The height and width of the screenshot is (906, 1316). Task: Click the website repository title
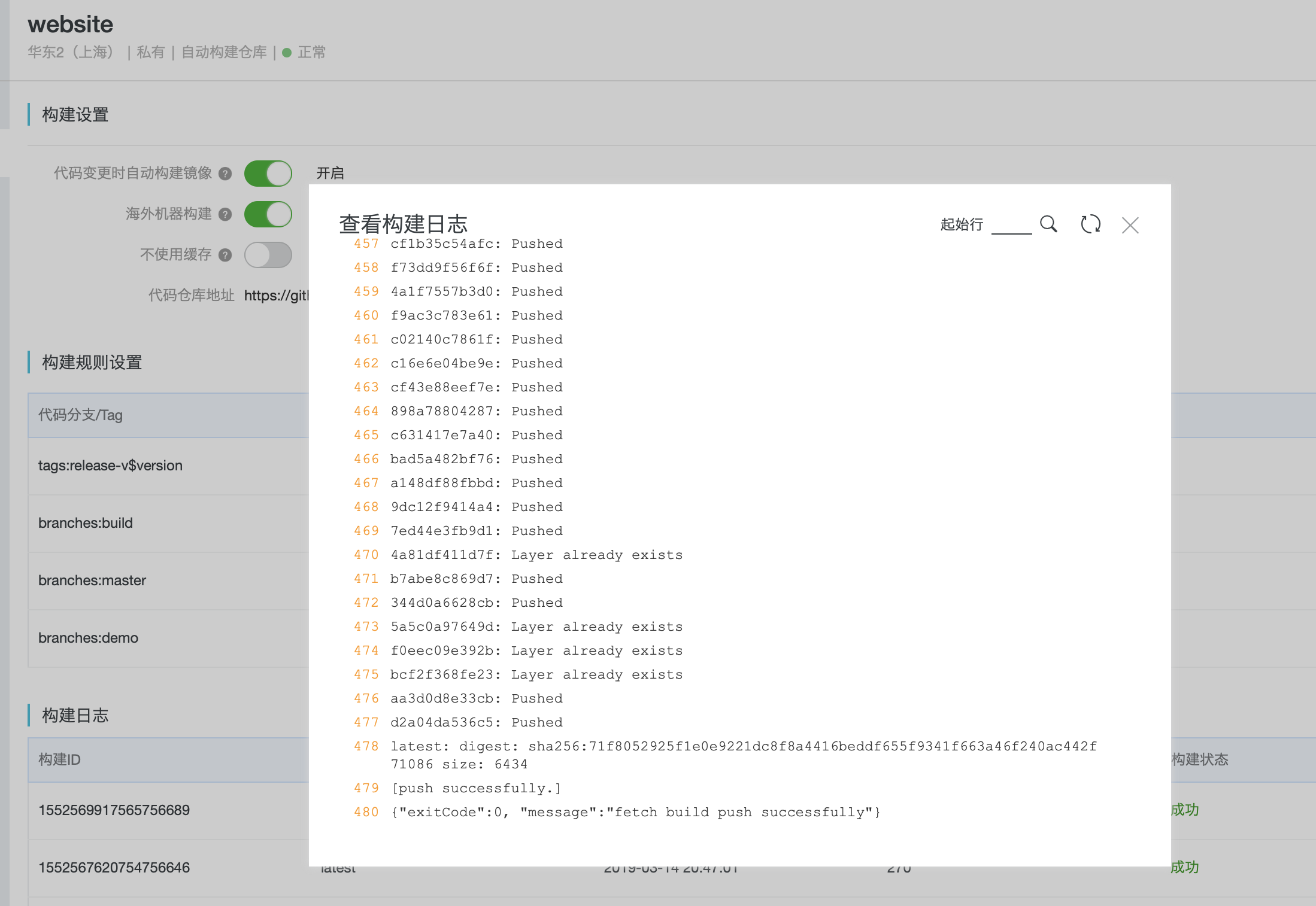(x=70, y=25)
